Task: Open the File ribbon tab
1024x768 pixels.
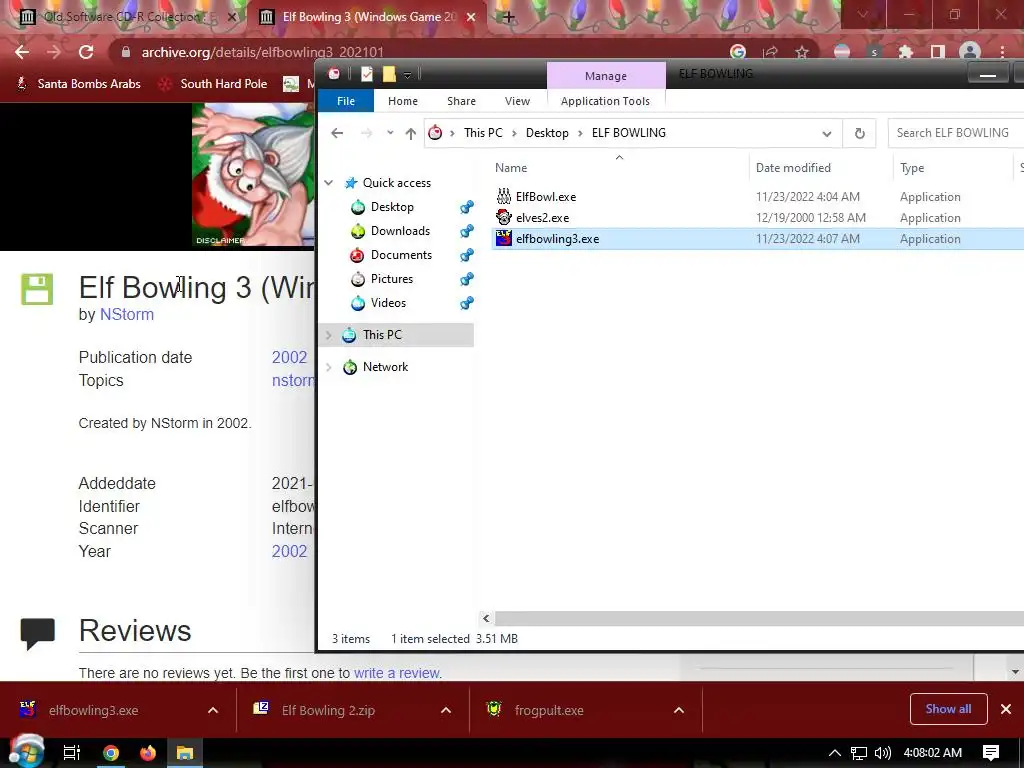Action: [x=345, y=101]
